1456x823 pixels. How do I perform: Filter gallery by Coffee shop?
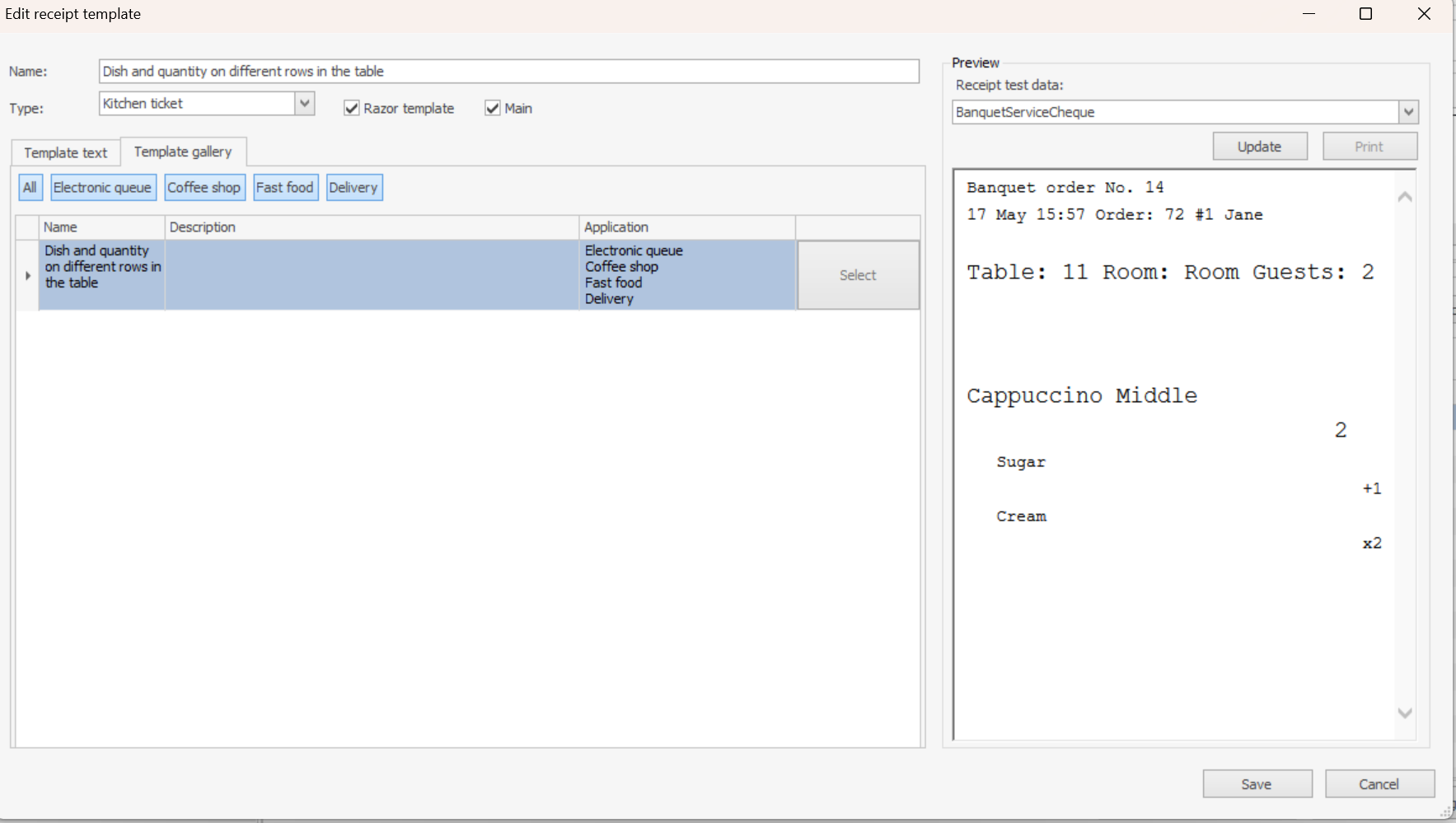coord(204,187)
